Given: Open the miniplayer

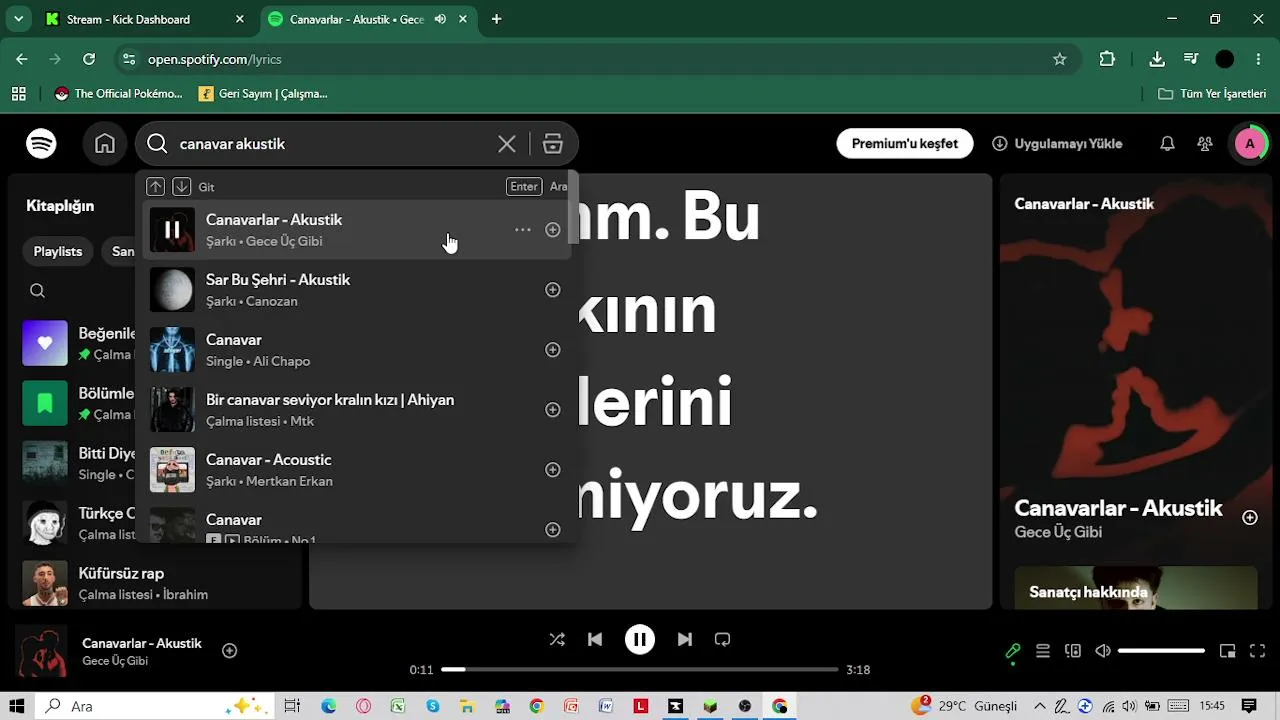Looking at the screenshot, I should (1228, 651).
